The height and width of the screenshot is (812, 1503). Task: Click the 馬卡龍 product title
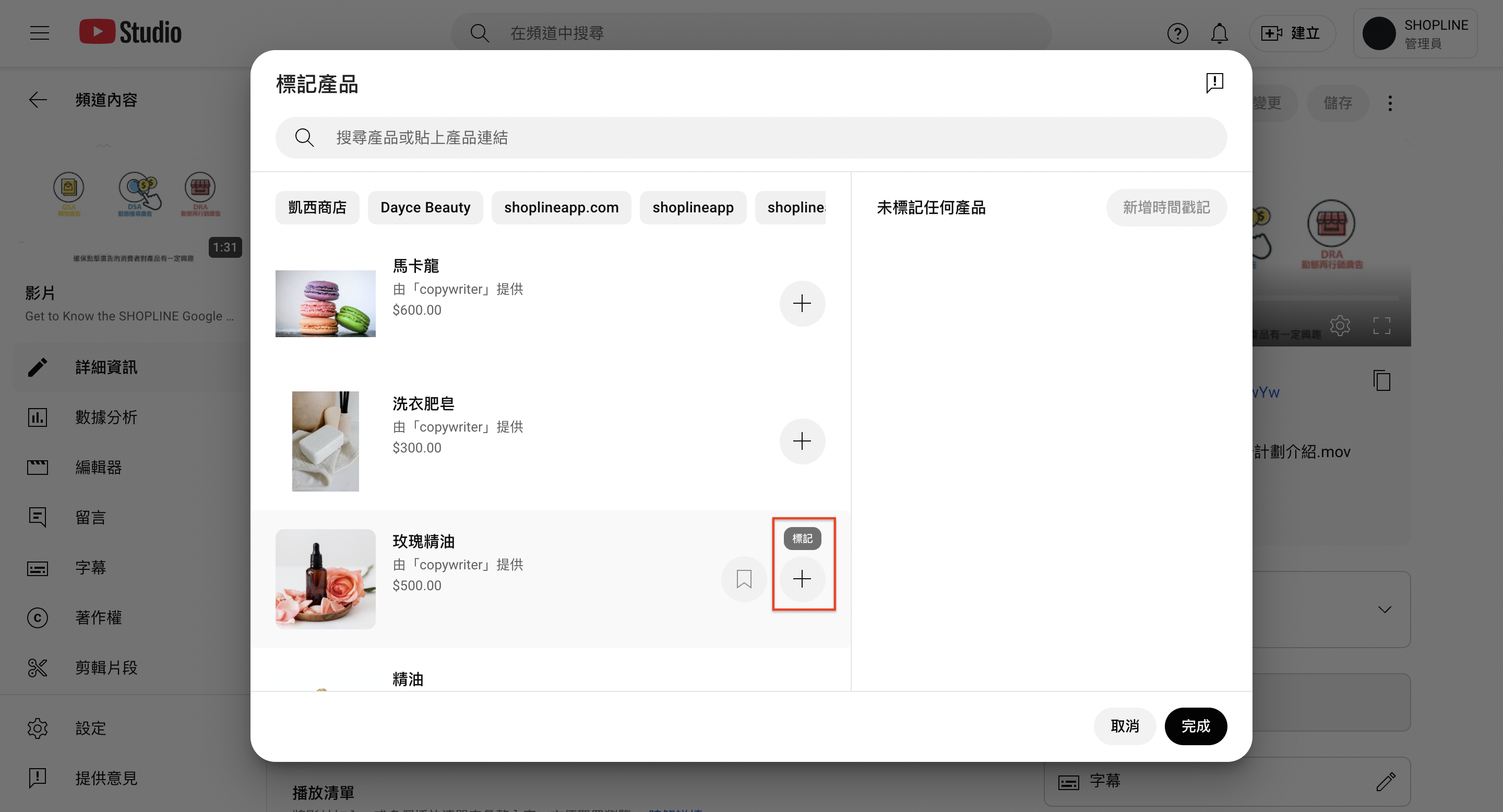click(x=416, y=266)
